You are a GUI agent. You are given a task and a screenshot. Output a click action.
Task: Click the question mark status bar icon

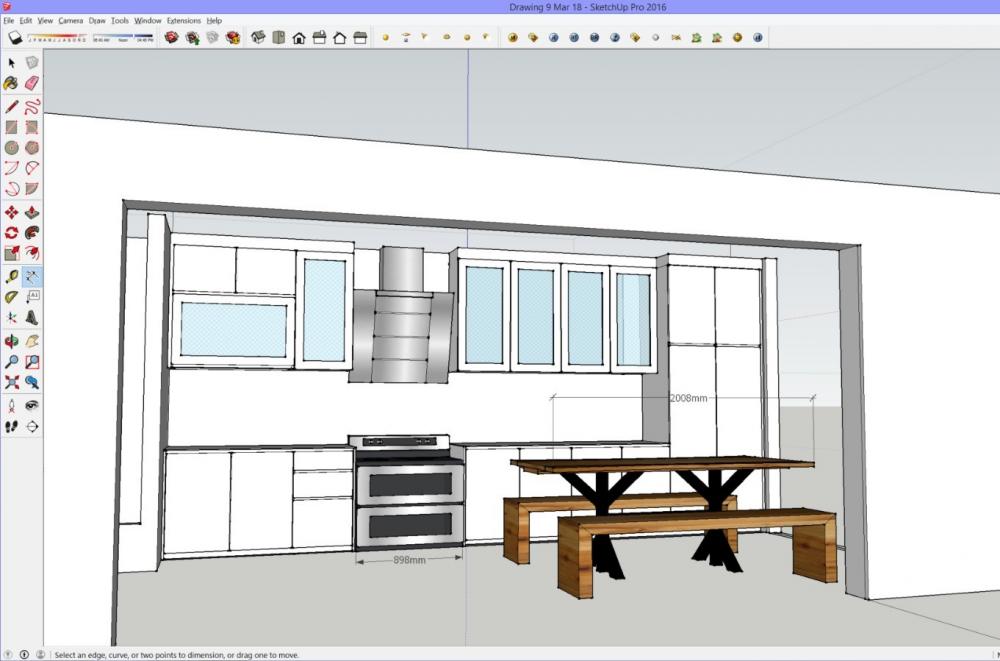pos(9,654)
